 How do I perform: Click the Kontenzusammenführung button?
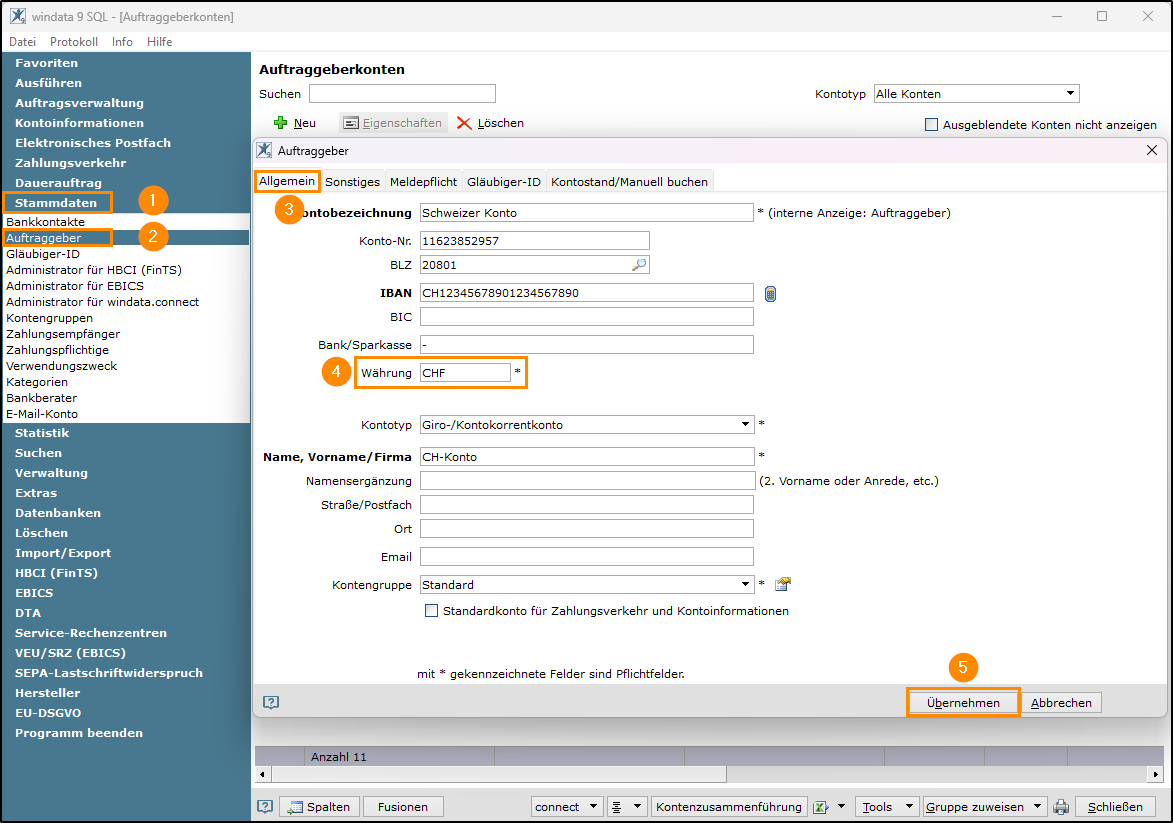pyautogui.click(x=729, y=807)
